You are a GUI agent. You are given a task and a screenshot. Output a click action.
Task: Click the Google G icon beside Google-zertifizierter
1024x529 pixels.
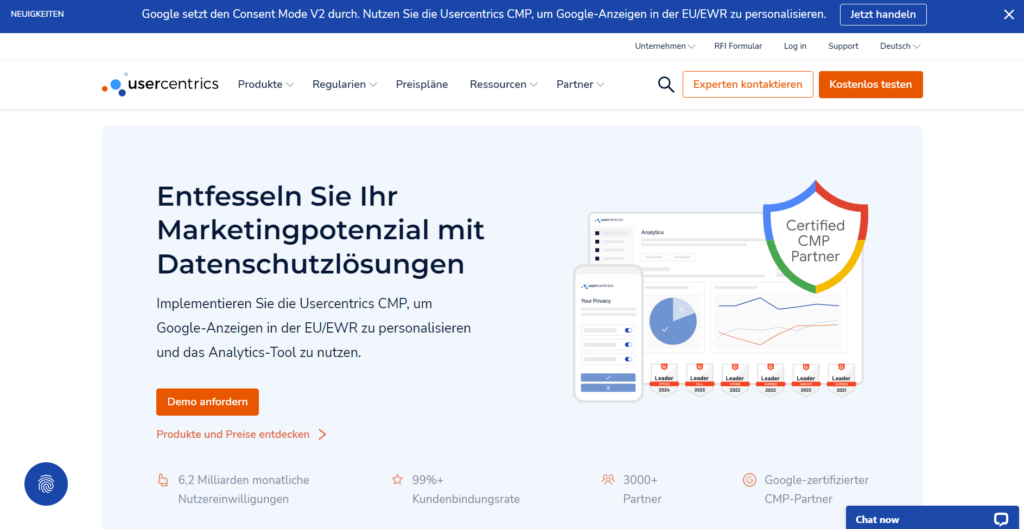(749, 480)
